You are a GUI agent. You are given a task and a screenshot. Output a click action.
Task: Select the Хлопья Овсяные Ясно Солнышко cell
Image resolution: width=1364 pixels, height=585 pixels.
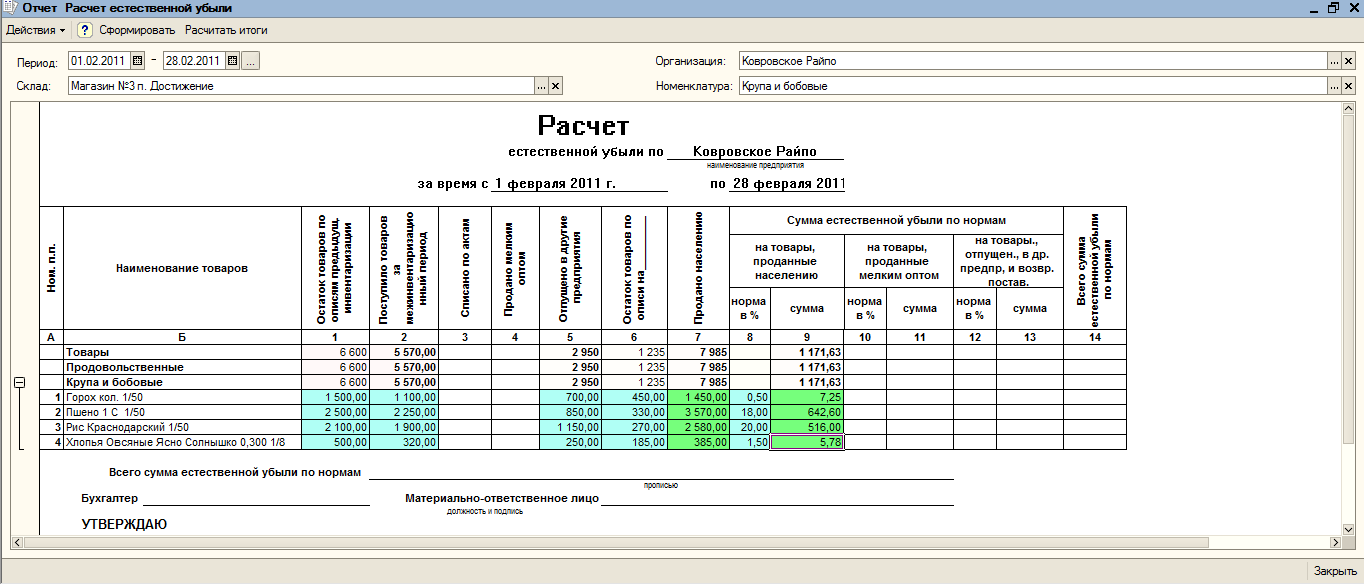[x=182, y=443]
